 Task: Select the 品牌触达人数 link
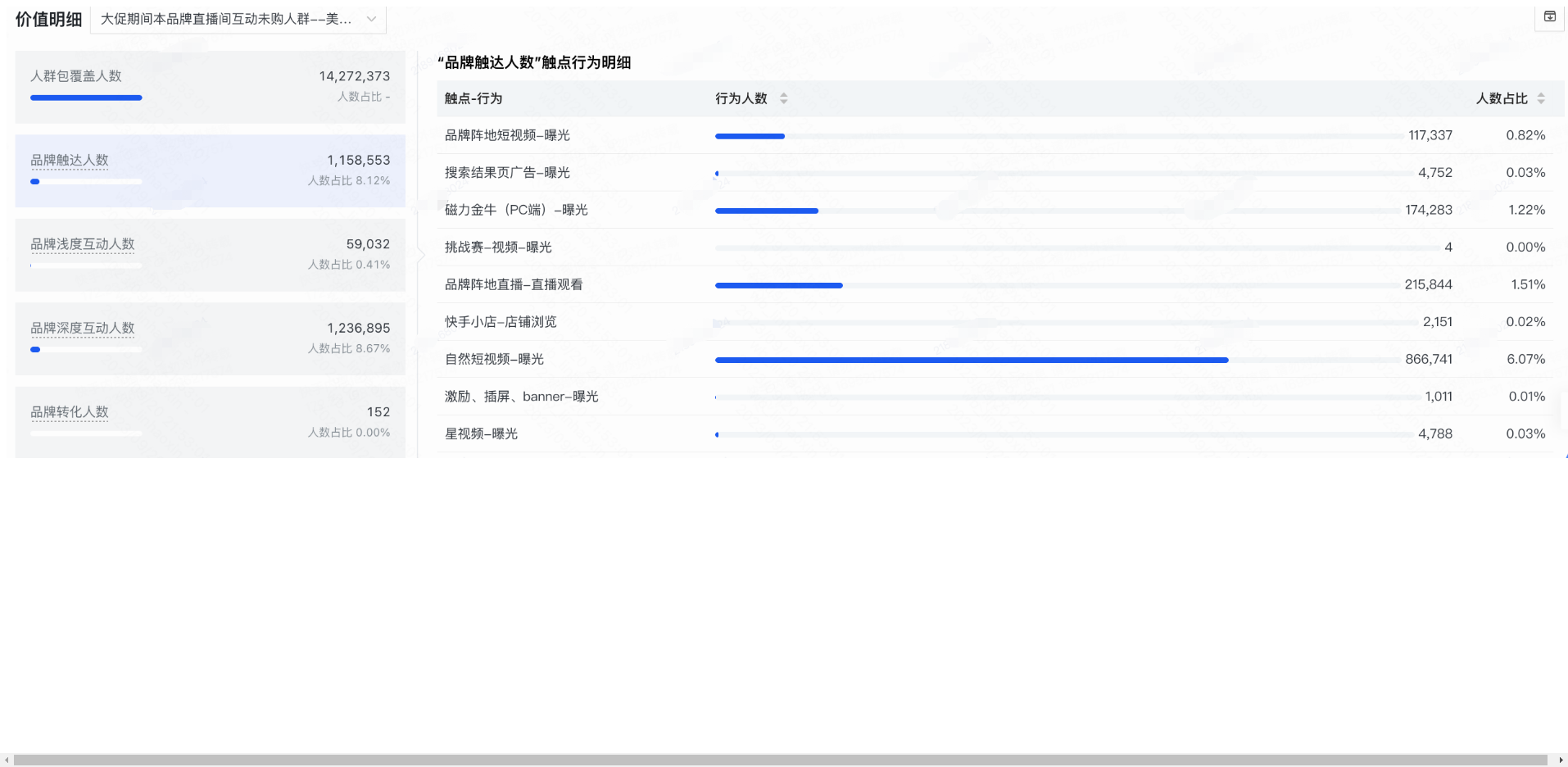pos(70,161)
